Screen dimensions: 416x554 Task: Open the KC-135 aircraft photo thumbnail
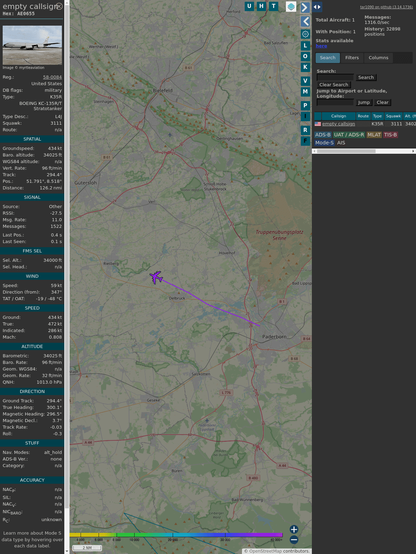click(32, 45)
